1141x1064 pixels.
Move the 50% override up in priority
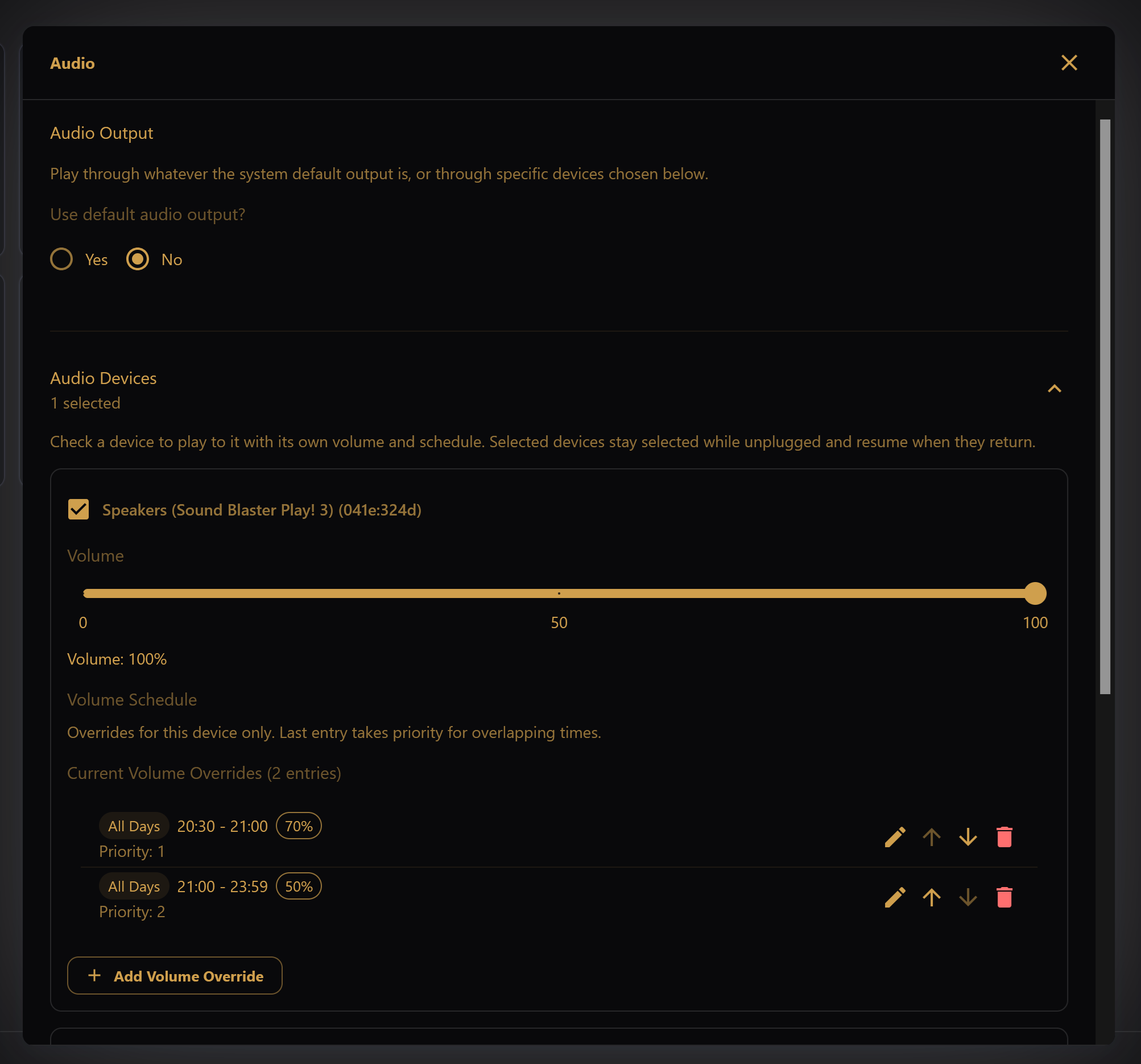coord(931,897)
